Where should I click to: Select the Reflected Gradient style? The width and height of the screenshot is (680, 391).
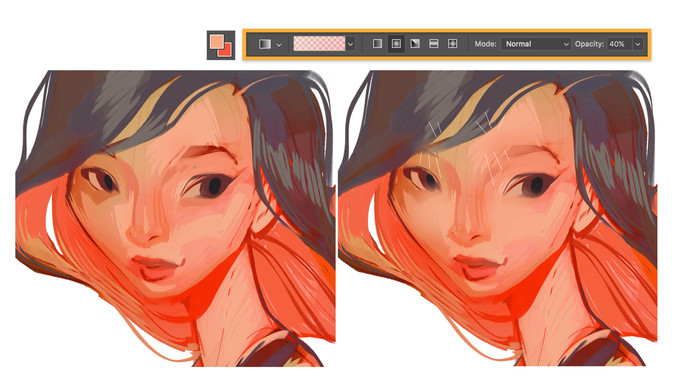(434, 44)
